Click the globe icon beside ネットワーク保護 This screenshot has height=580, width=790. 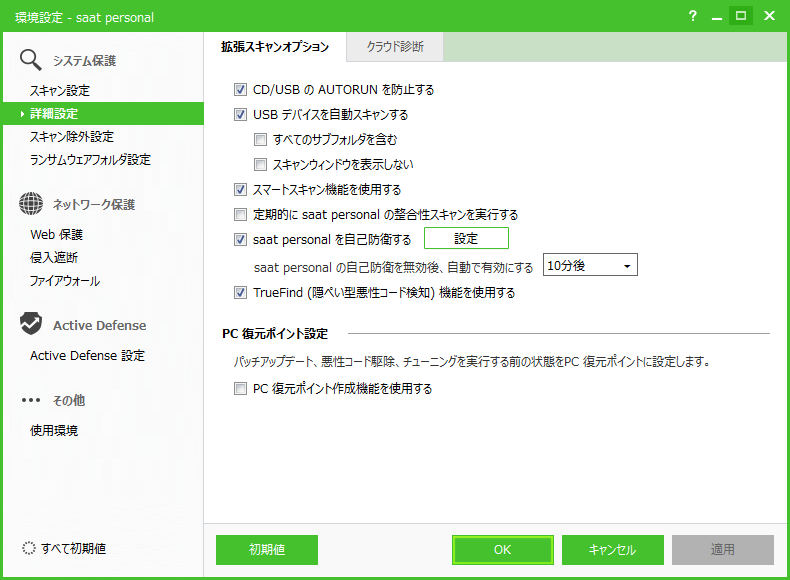(x=31, y=204)
